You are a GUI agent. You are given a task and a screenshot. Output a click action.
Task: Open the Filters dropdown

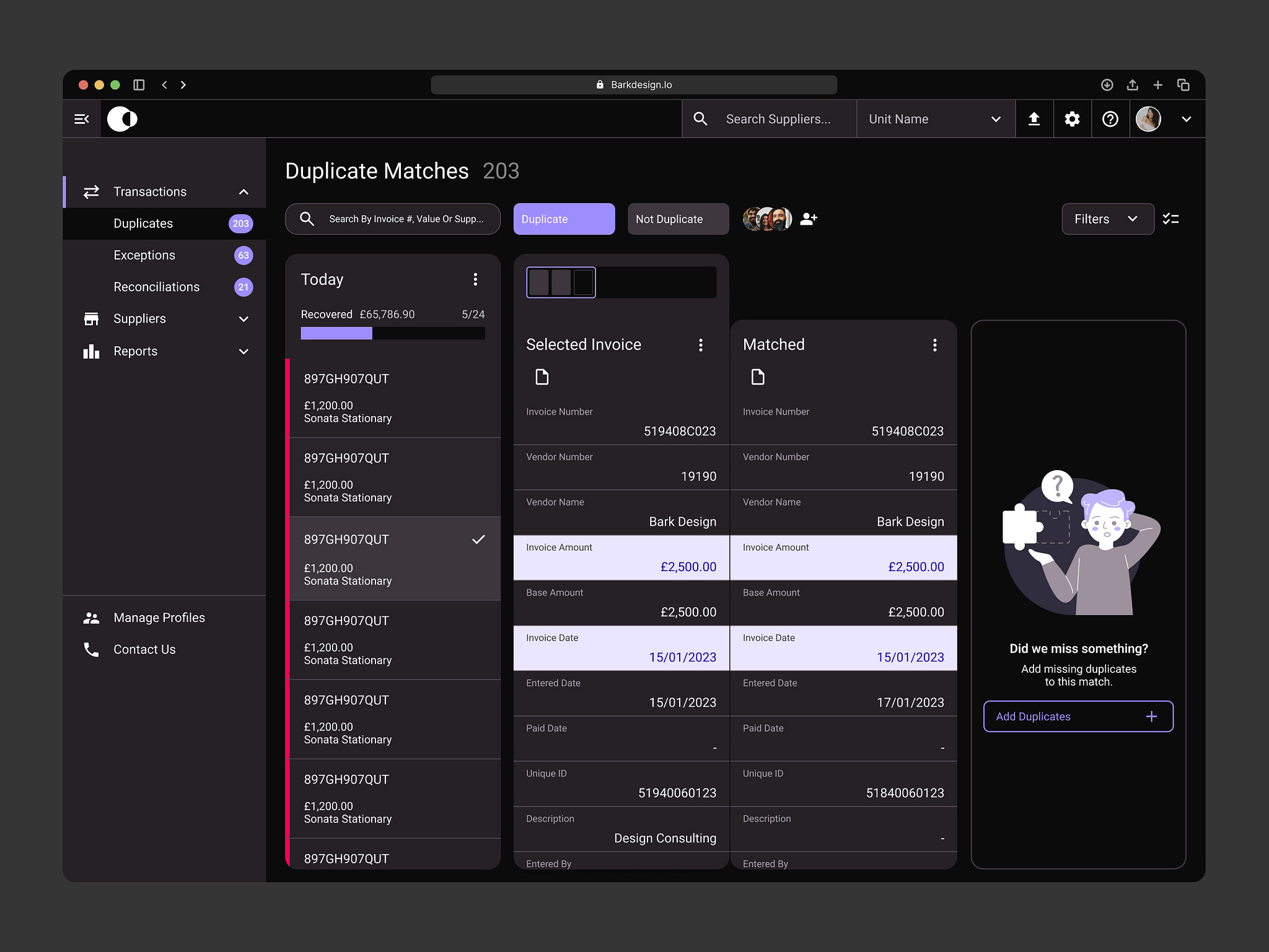pos(1107,219)
